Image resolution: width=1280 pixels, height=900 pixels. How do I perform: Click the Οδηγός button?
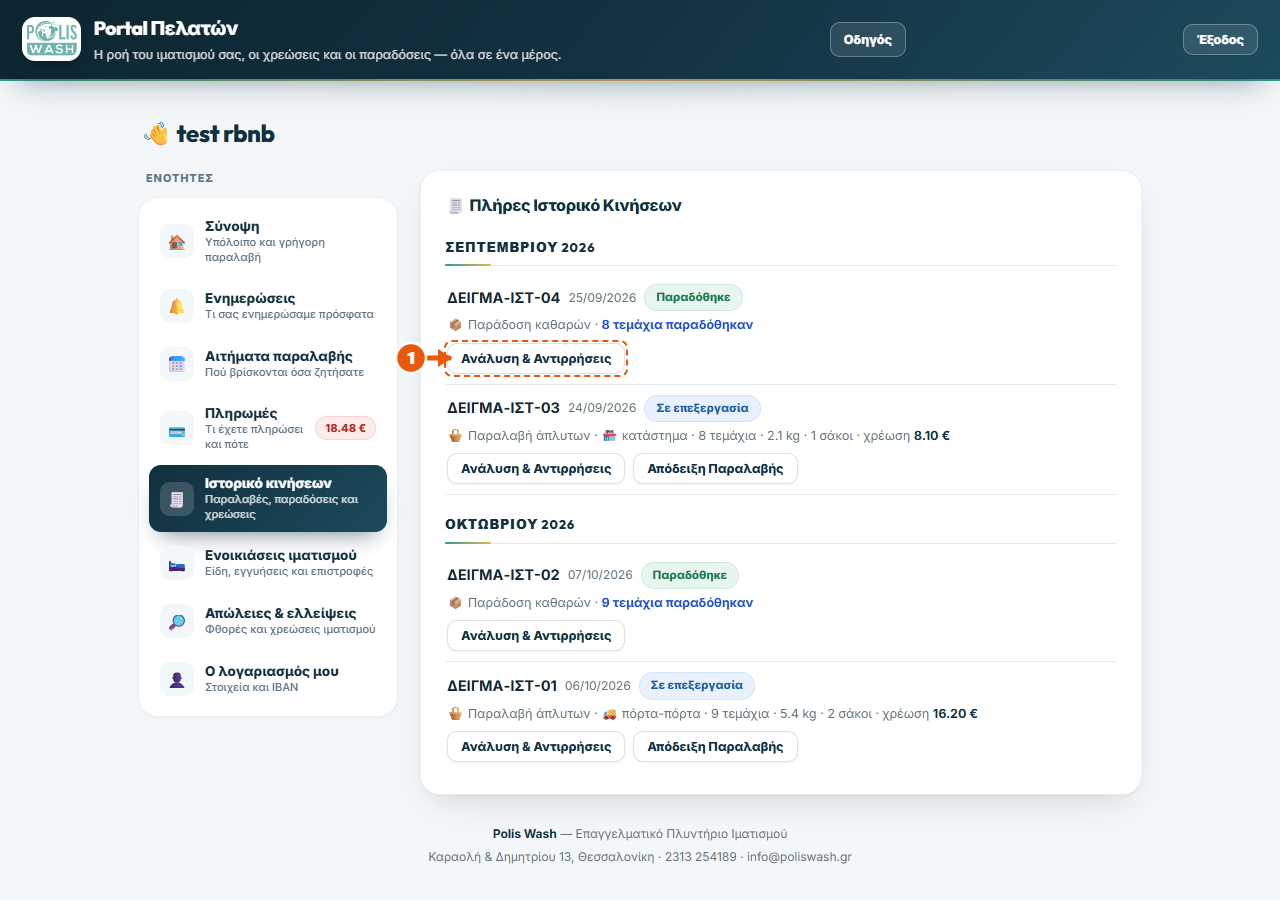coord(867,40)
